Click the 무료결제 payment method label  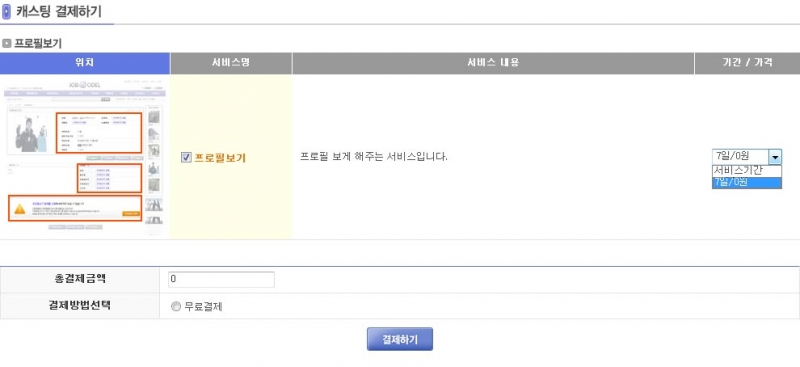pos(204,307)
